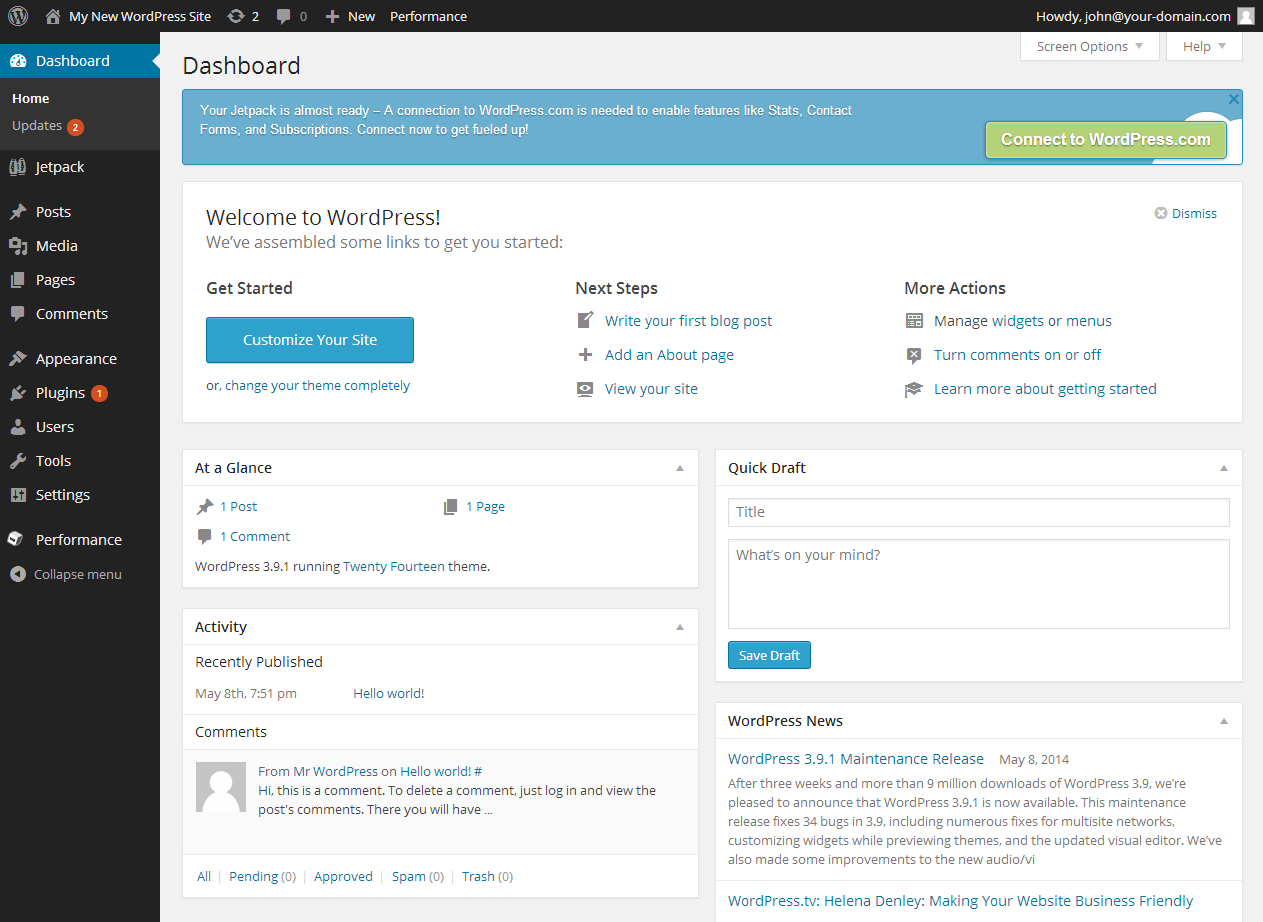Collapse the WordPress News widget

(x=1224, y=721)
